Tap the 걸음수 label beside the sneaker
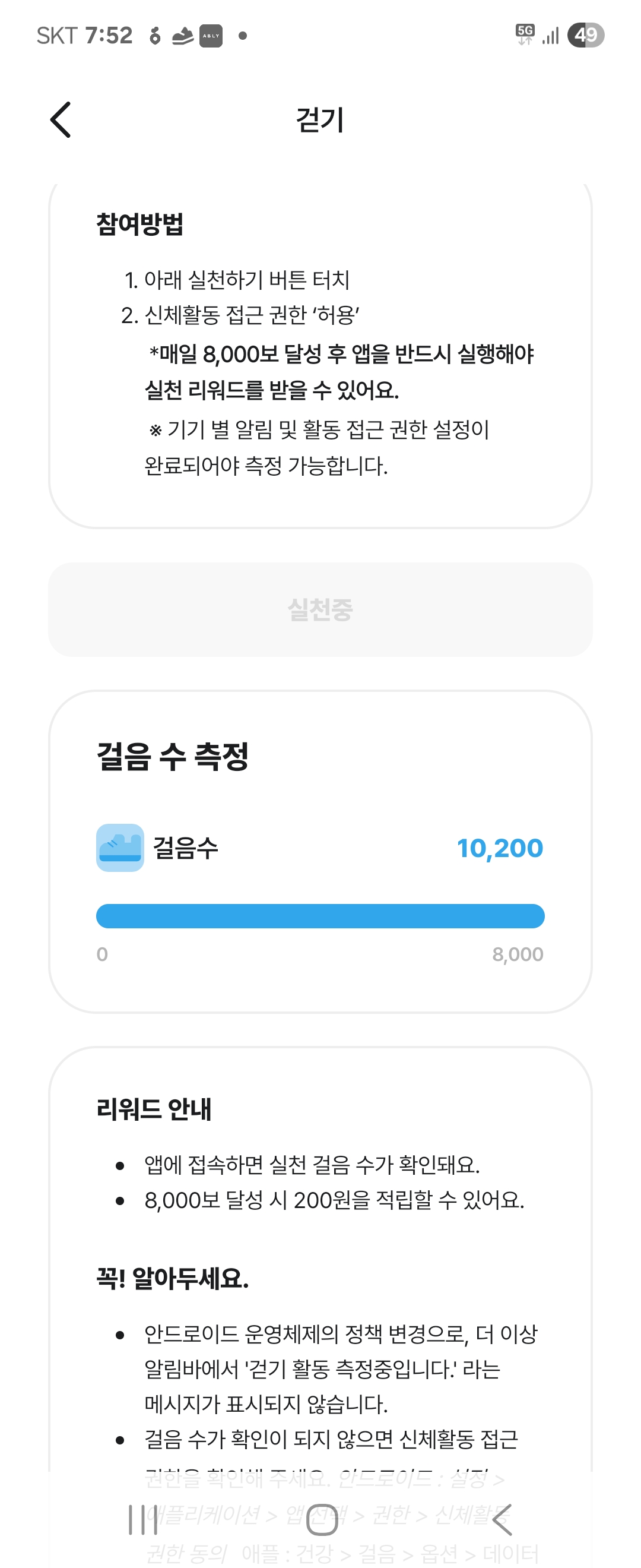This screenshot has width=641, height=1568. coord(186,848)
